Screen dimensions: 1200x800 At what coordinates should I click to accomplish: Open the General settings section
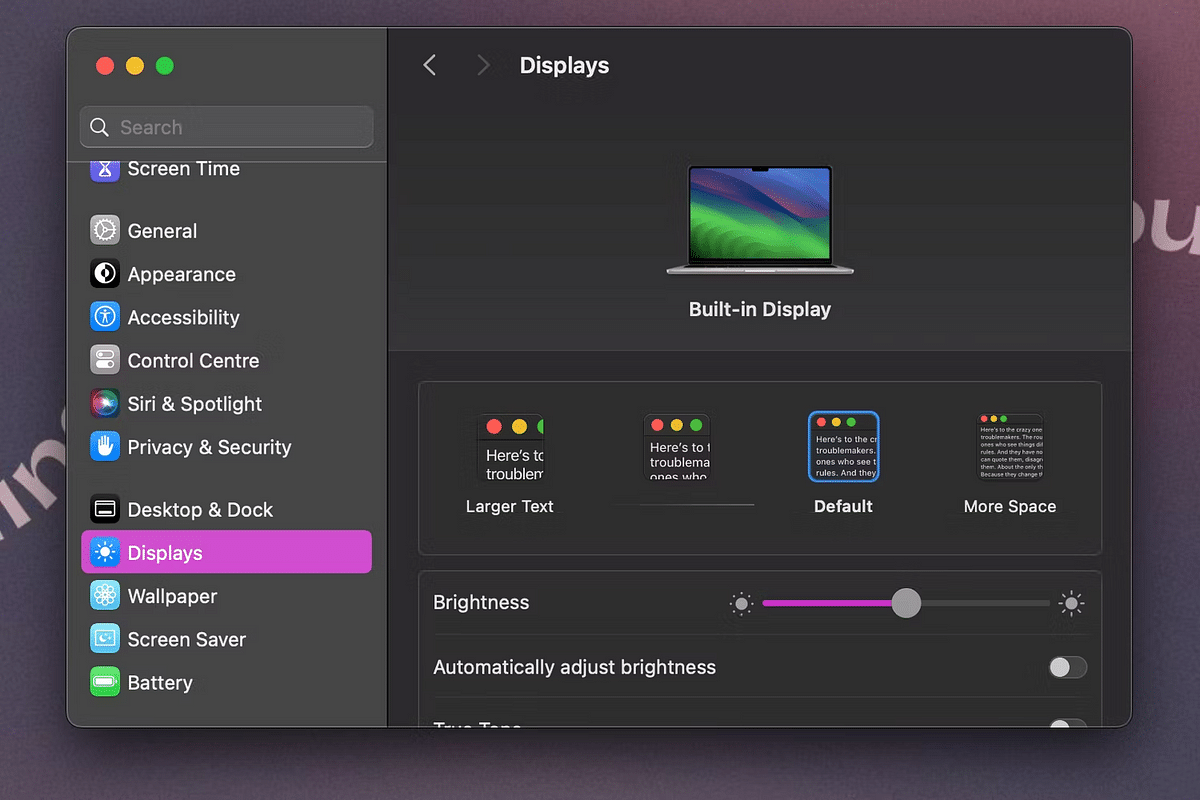click(161, 230)
